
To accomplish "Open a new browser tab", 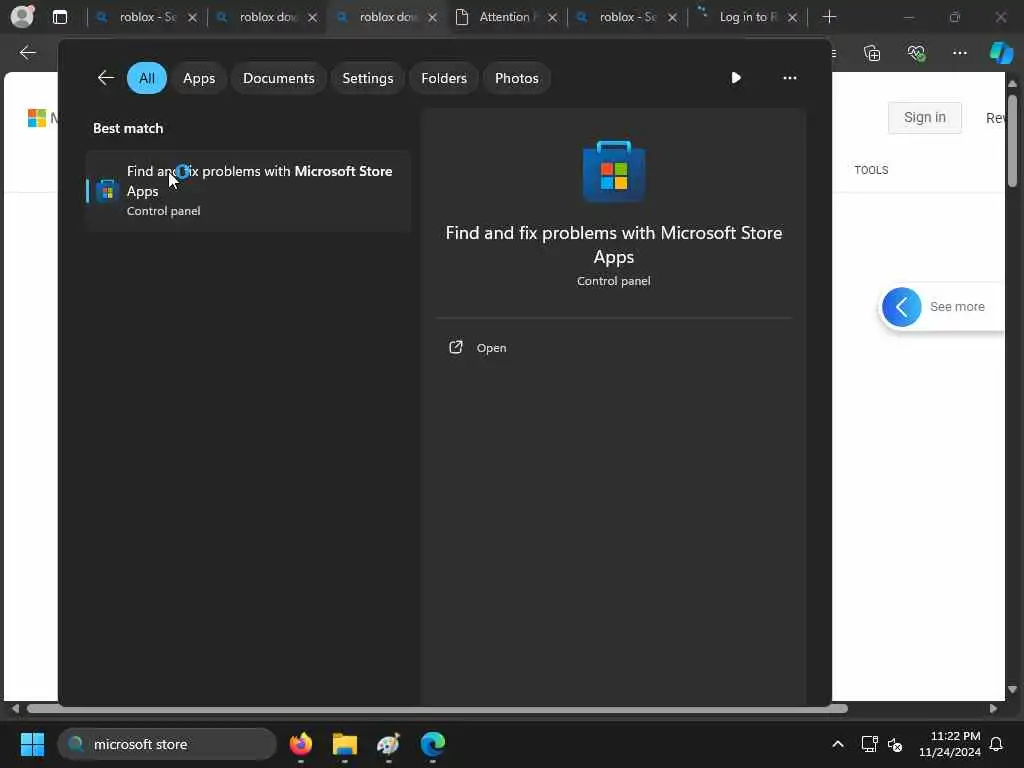I will coord(829,17).
